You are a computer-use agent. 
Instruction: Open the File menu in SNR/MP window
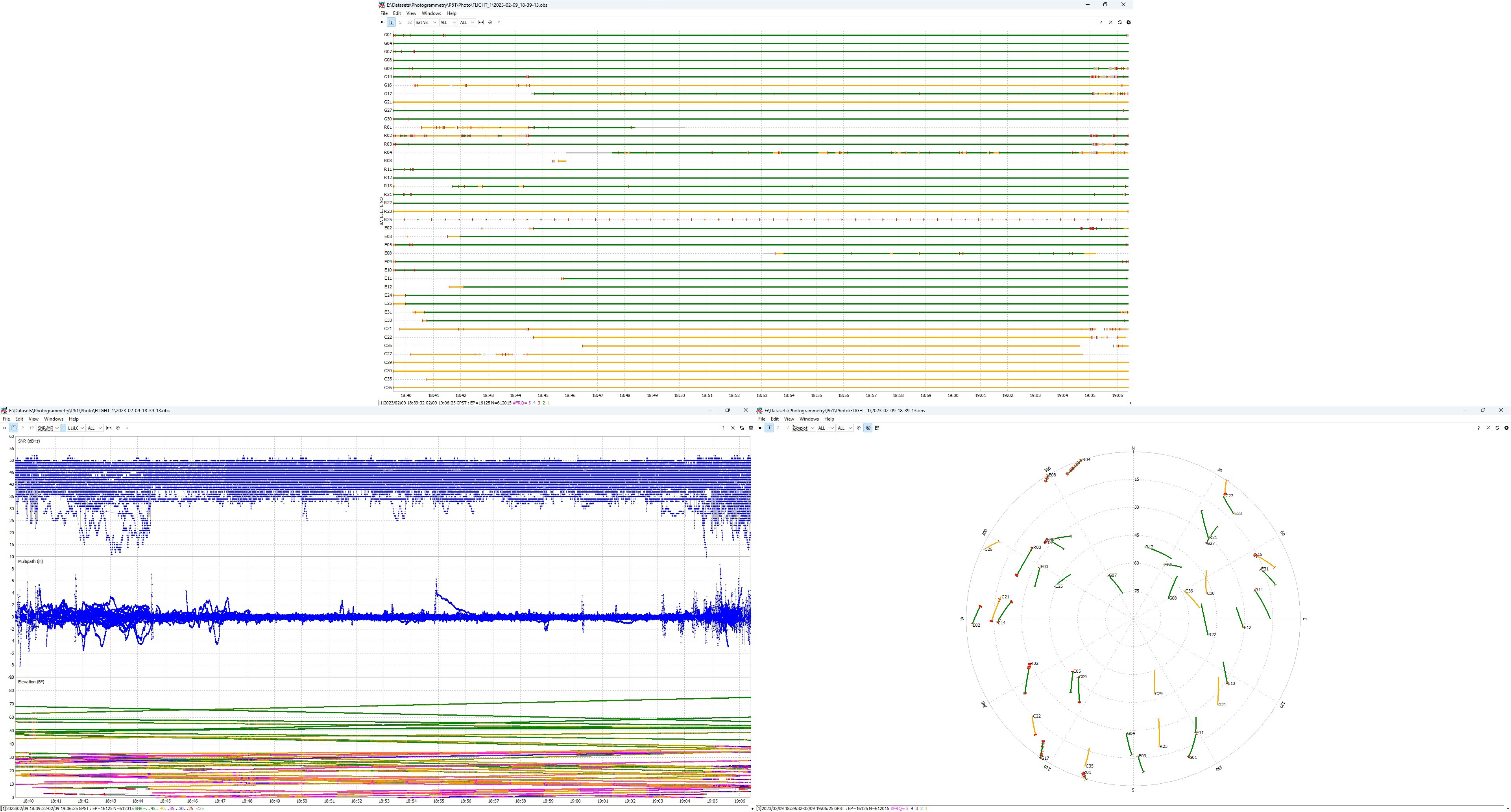[6, 419]
